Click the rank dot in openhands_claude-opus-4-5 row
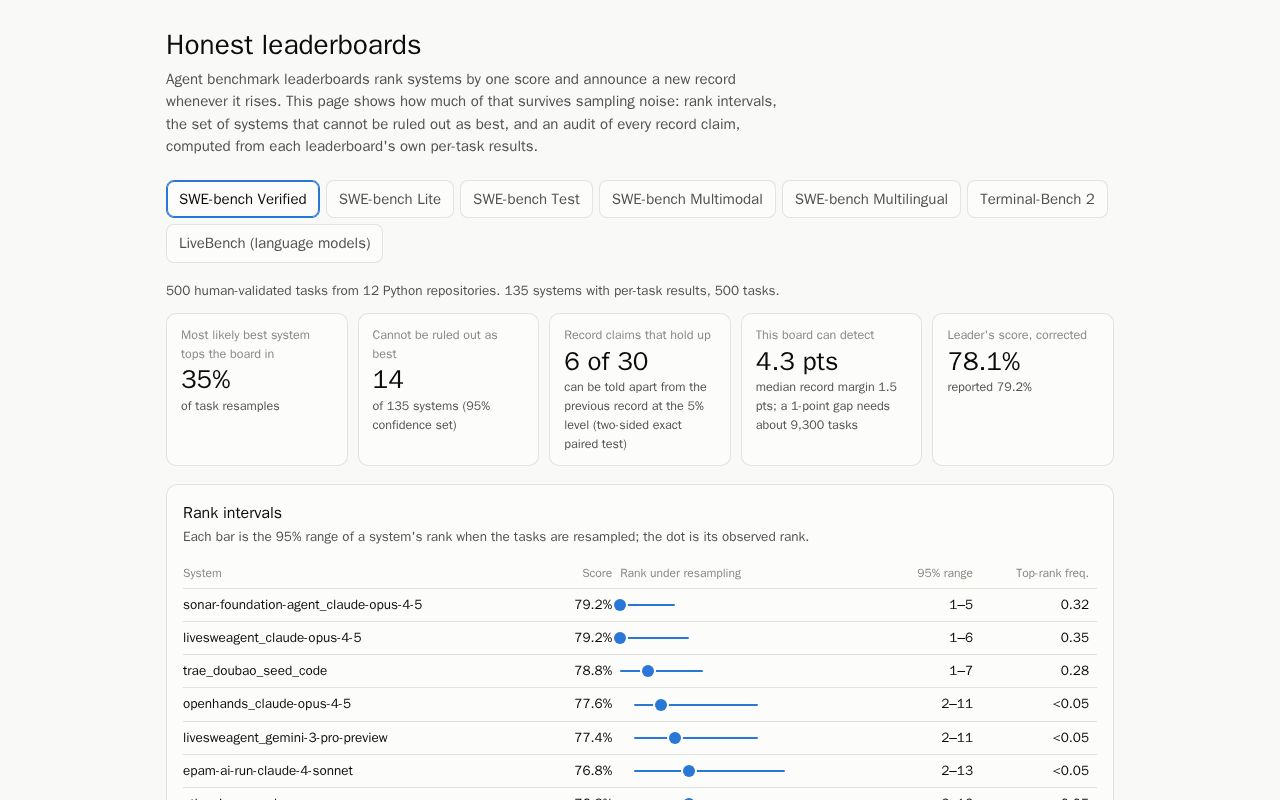Viewport: 1280px width, 800px height. tap(661, 705)
